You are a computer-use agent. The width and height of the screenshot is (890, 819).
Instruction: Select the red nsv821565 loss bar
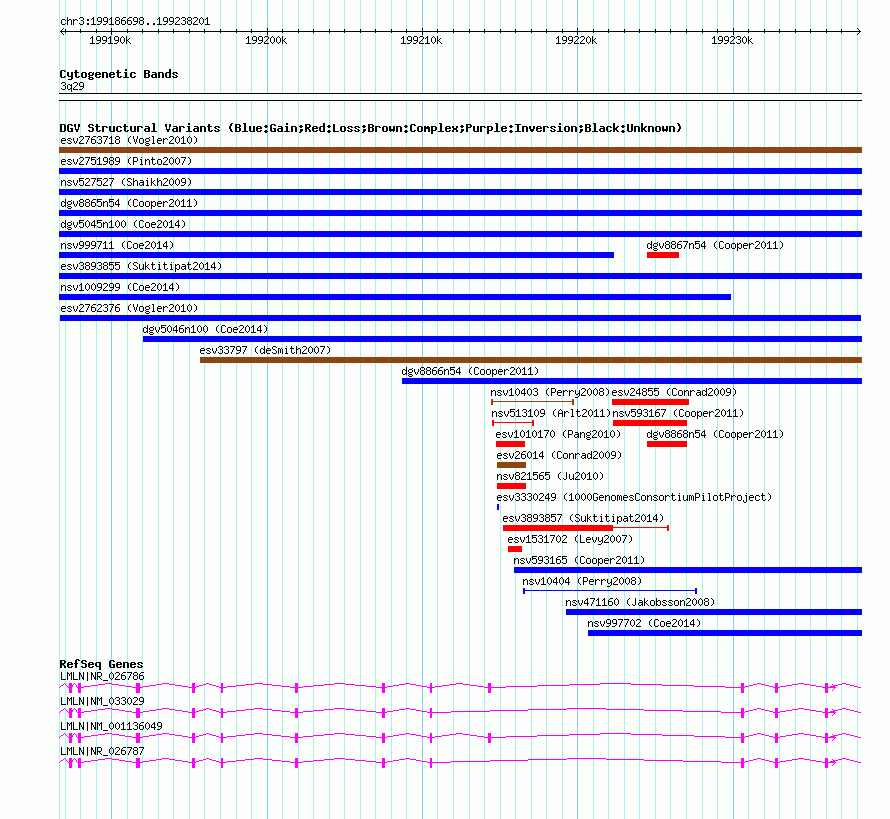click(511, 486)
